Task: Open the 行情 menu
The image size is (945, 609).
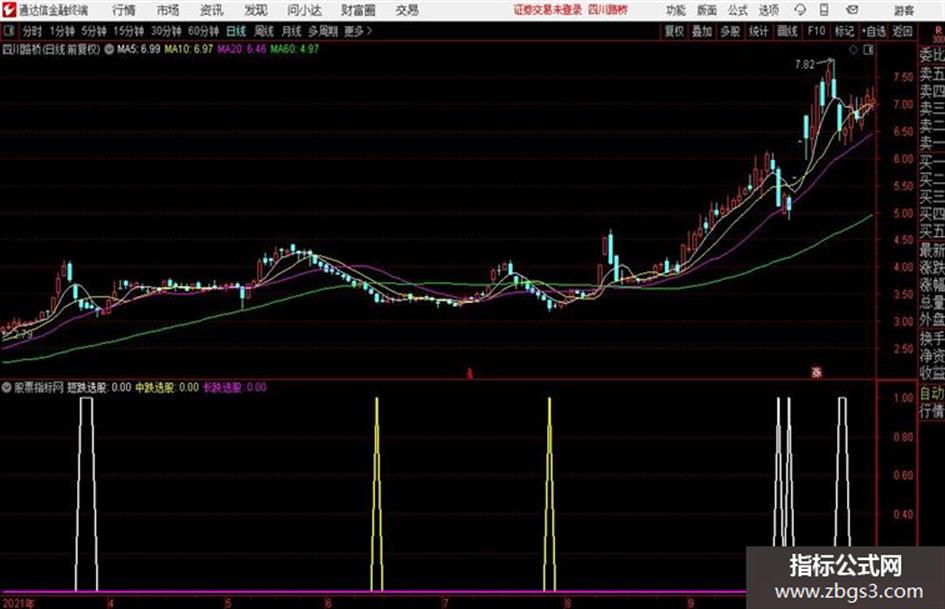Action: tap(124, 10)
